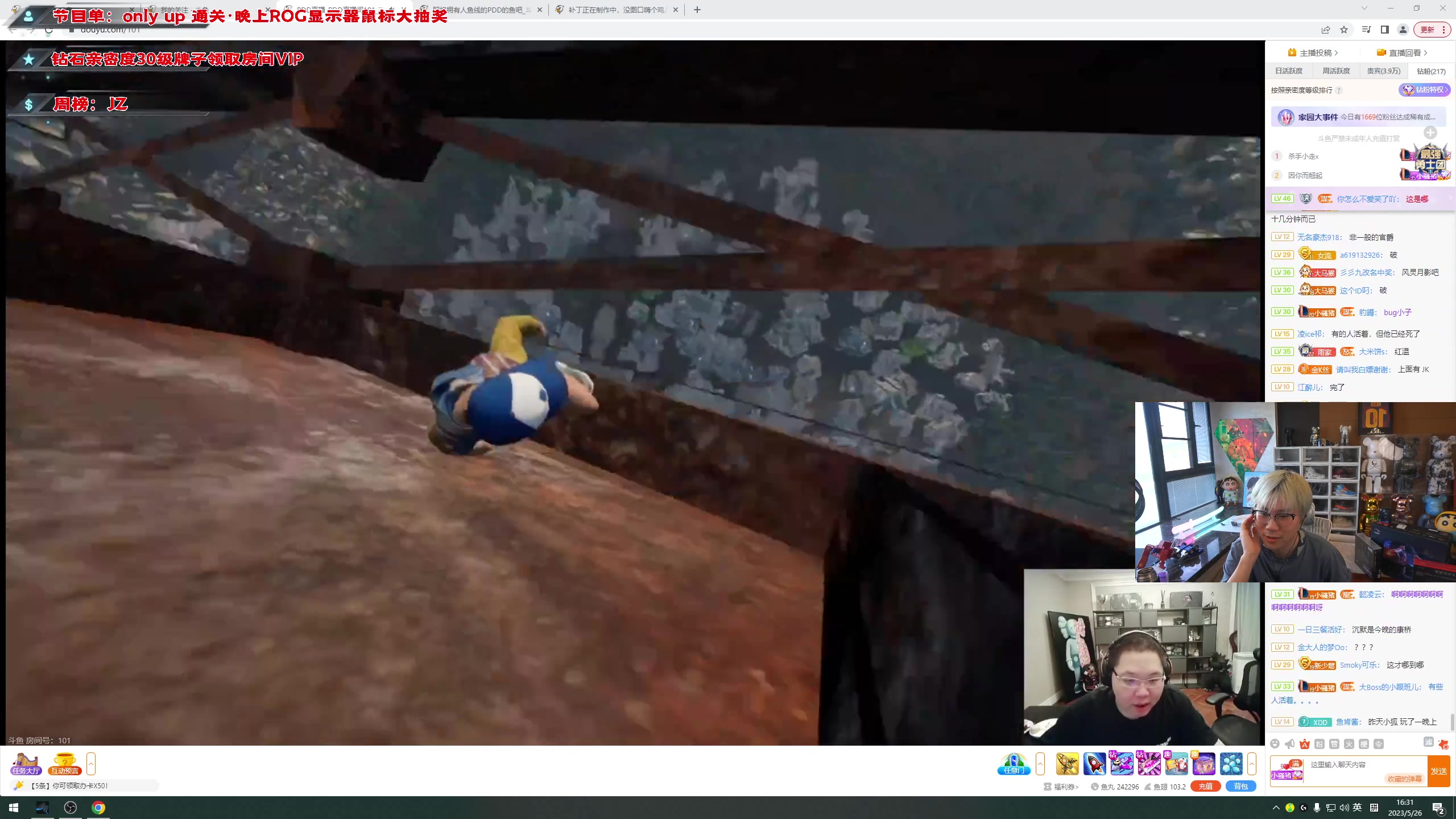The height and width of the screenshot is (819, 1456).
Task: Click the 任务大厅 task hall icon
Action: pyautogui.click(x=26, y=763)
